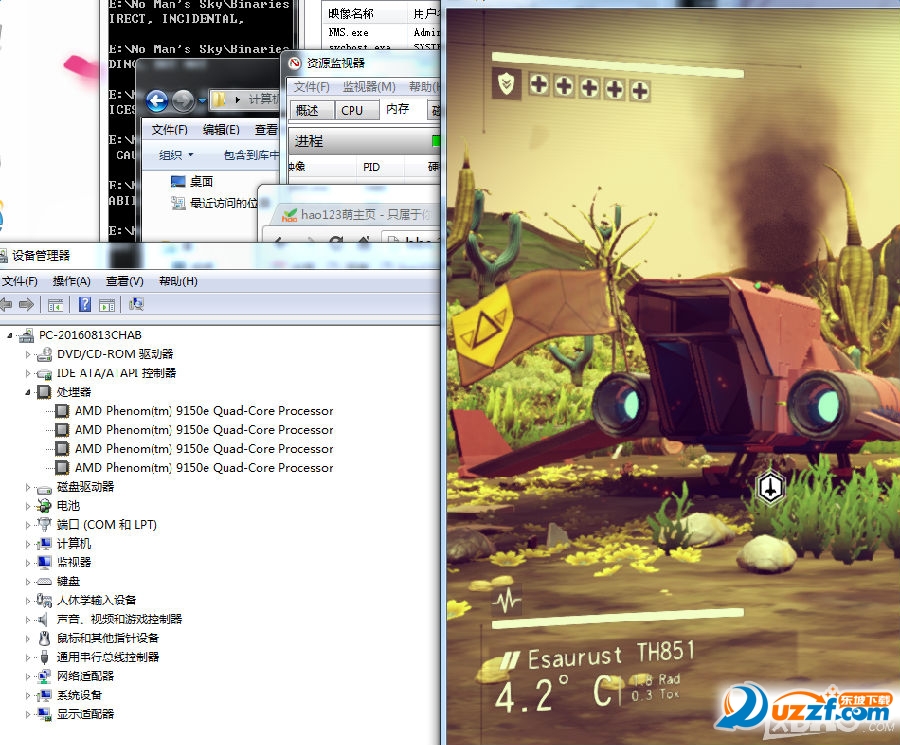Expand the 端口 (COM 和 LPT) node
This screenshot has height=745, width=900.
click(27, 525)
